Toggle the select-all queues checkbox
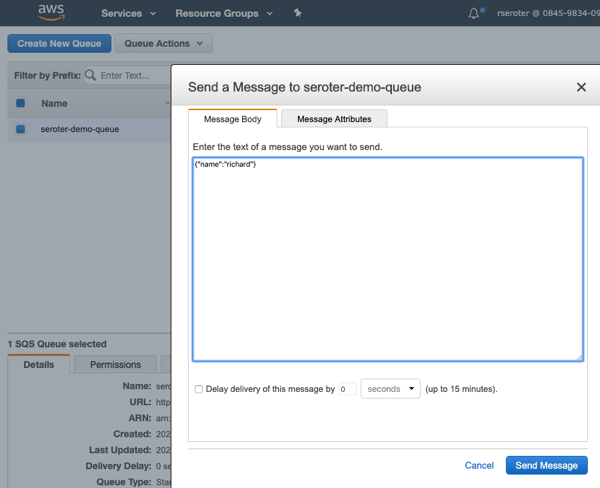The image size is (600, 488). [21, 103]
